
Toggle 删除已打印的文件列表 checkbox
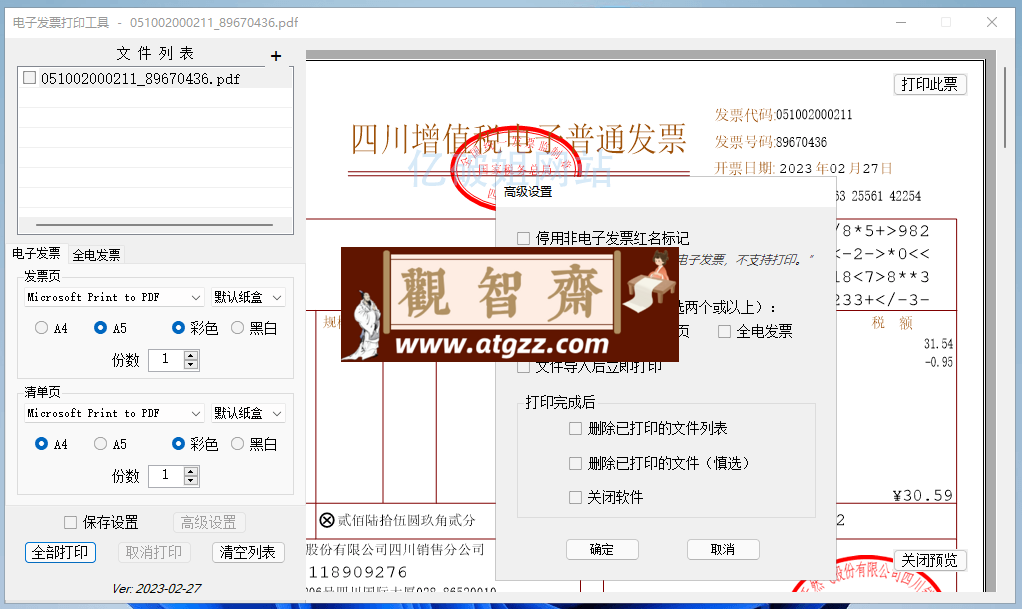(575, 428)
